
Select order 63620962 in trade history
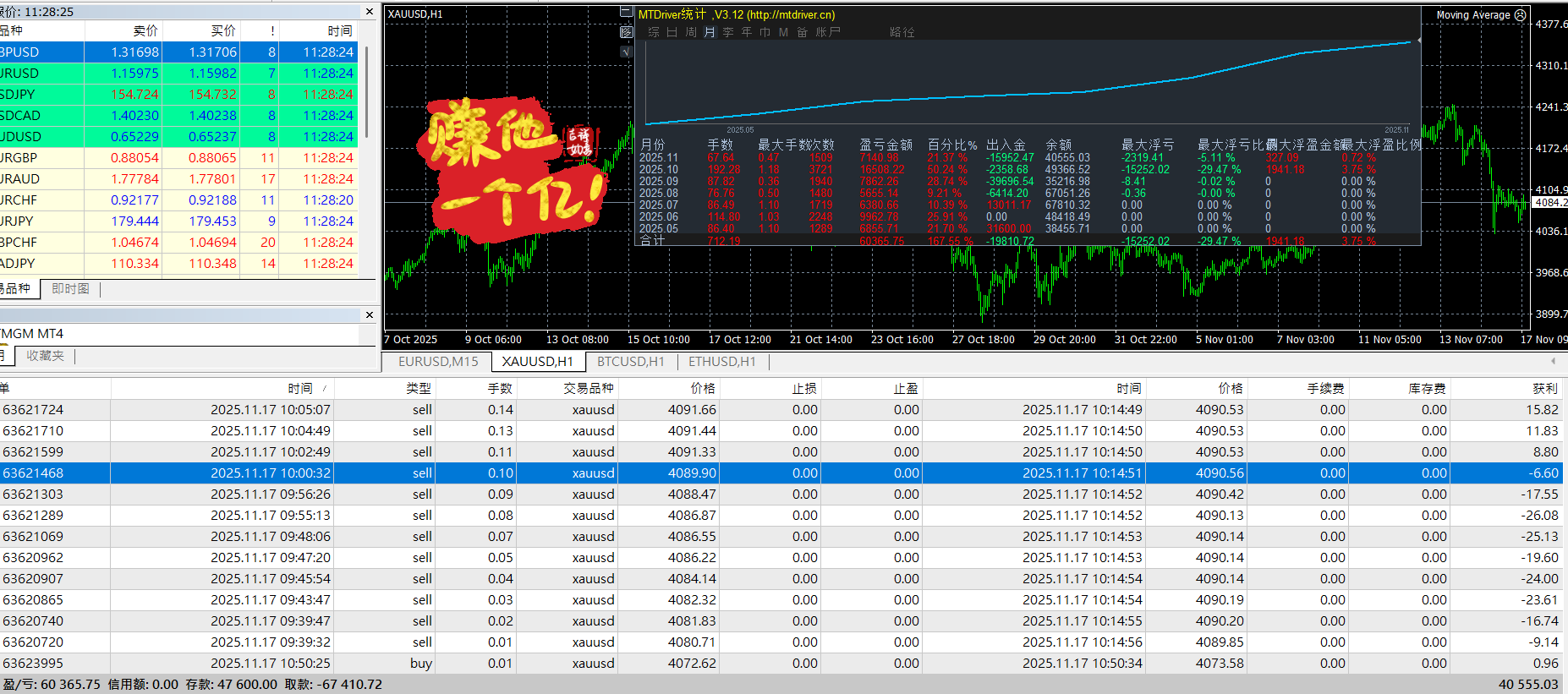click(781, 558)
